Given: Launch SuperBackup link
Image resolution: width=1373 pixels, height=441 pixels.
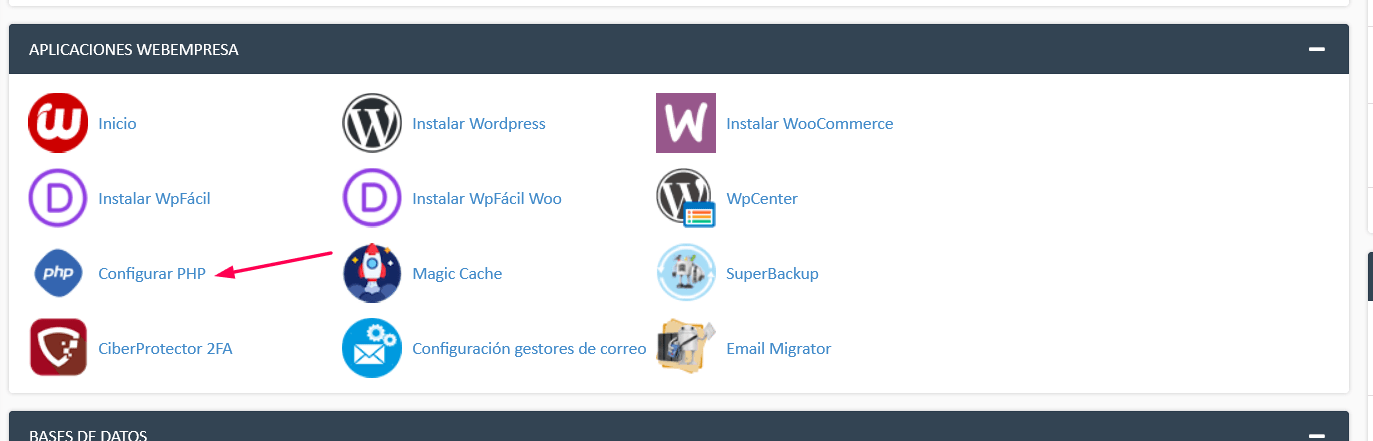Looking at the screenshot, I should (x=772, y=274).
